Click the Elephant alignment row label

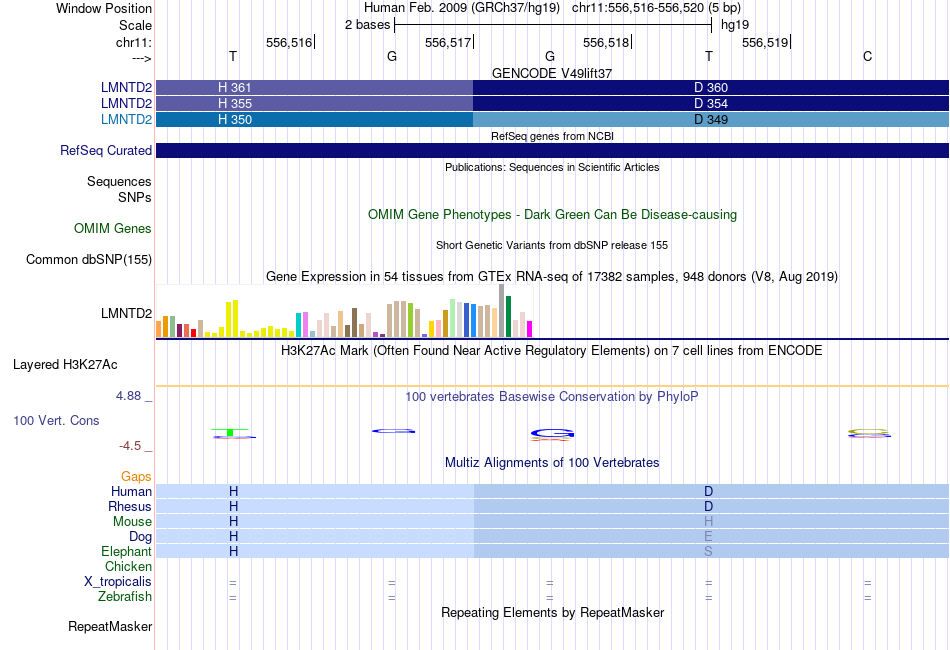pos(126,551)
